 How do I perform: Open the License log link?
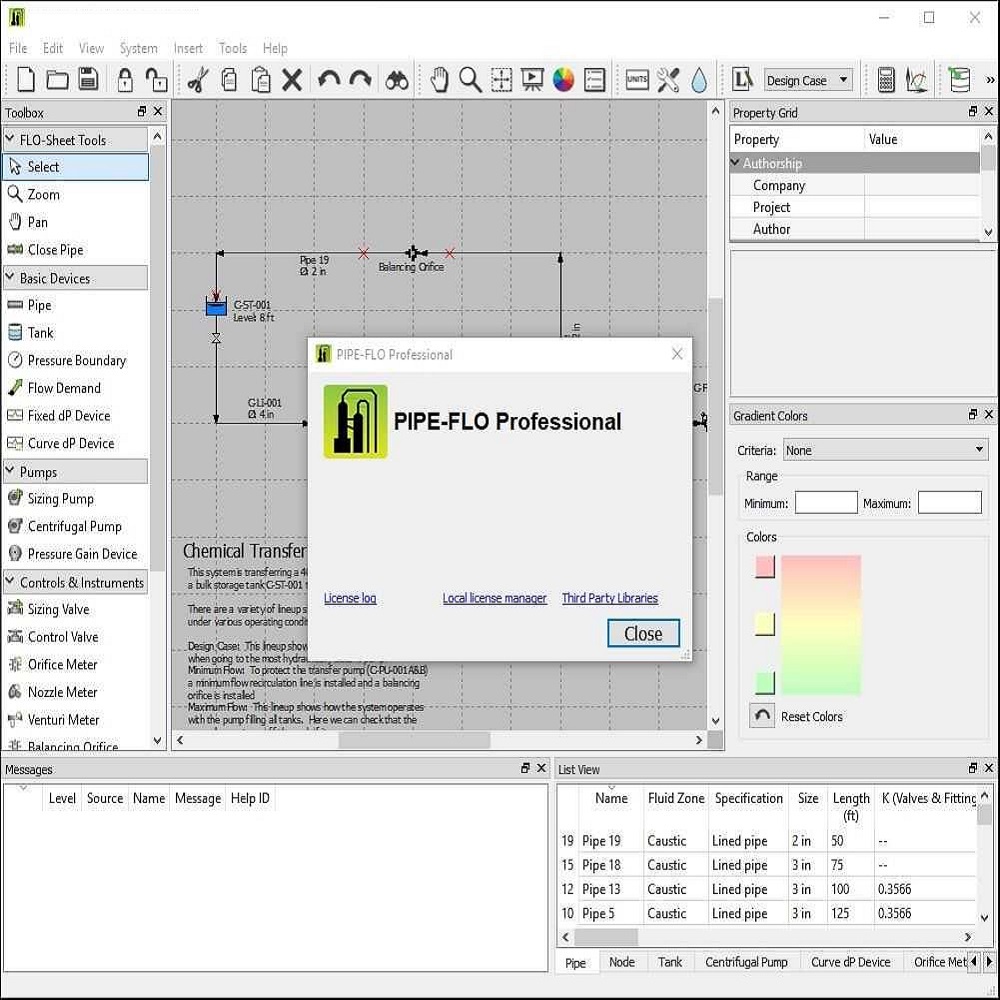[x=350, y=598]
